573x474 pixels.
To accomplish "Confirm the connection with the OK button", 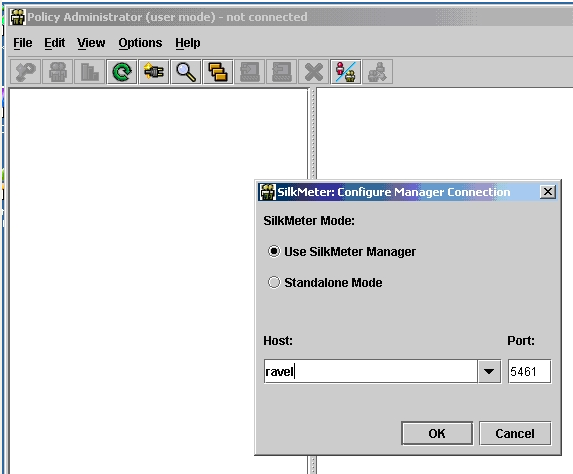I will (x=437, y=433).
